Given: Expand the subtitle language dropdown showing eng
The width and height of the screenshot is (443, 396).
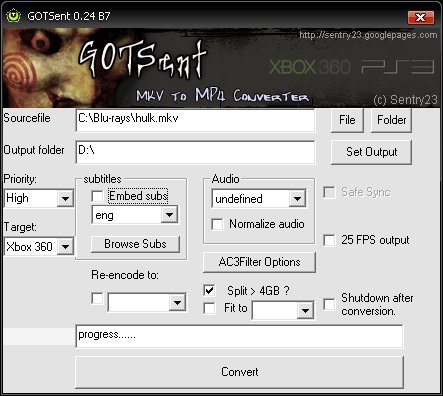Looking at the screenshot, I should click(135, 215).
